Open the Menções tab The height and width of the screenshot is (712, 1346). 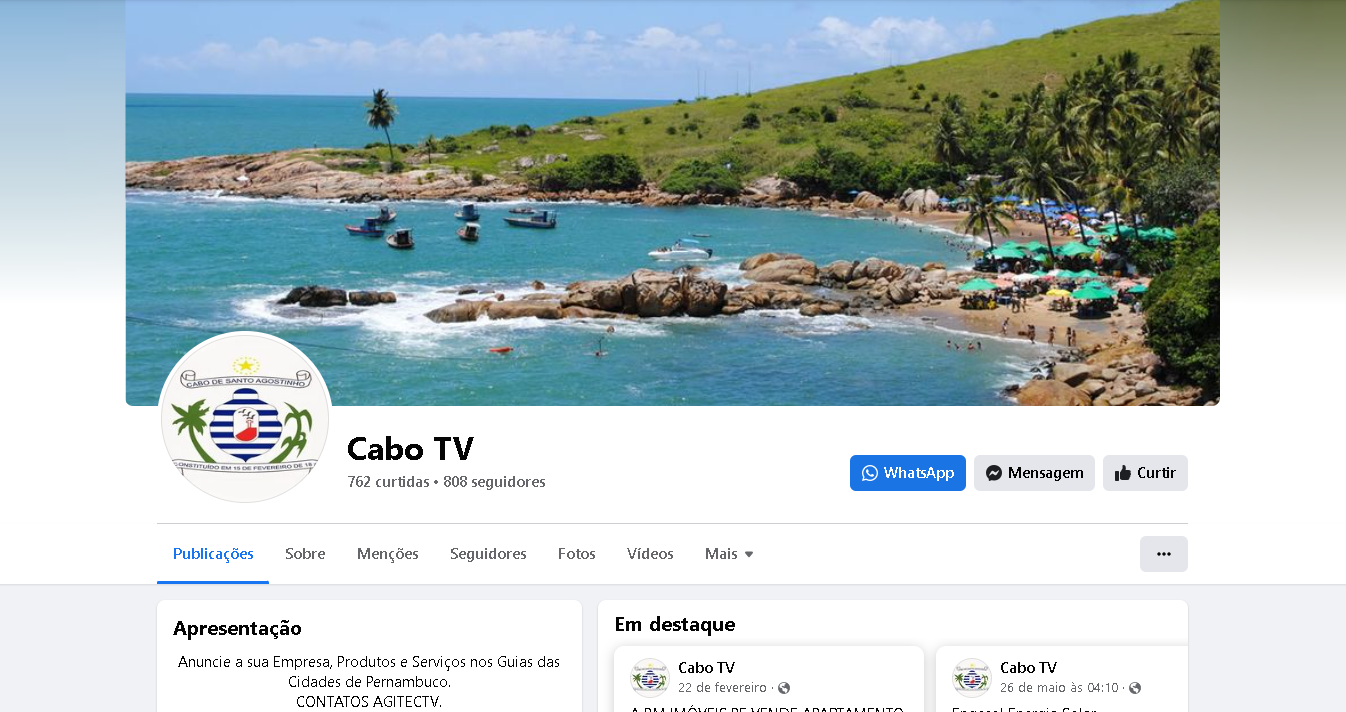(x=388, y=554)
